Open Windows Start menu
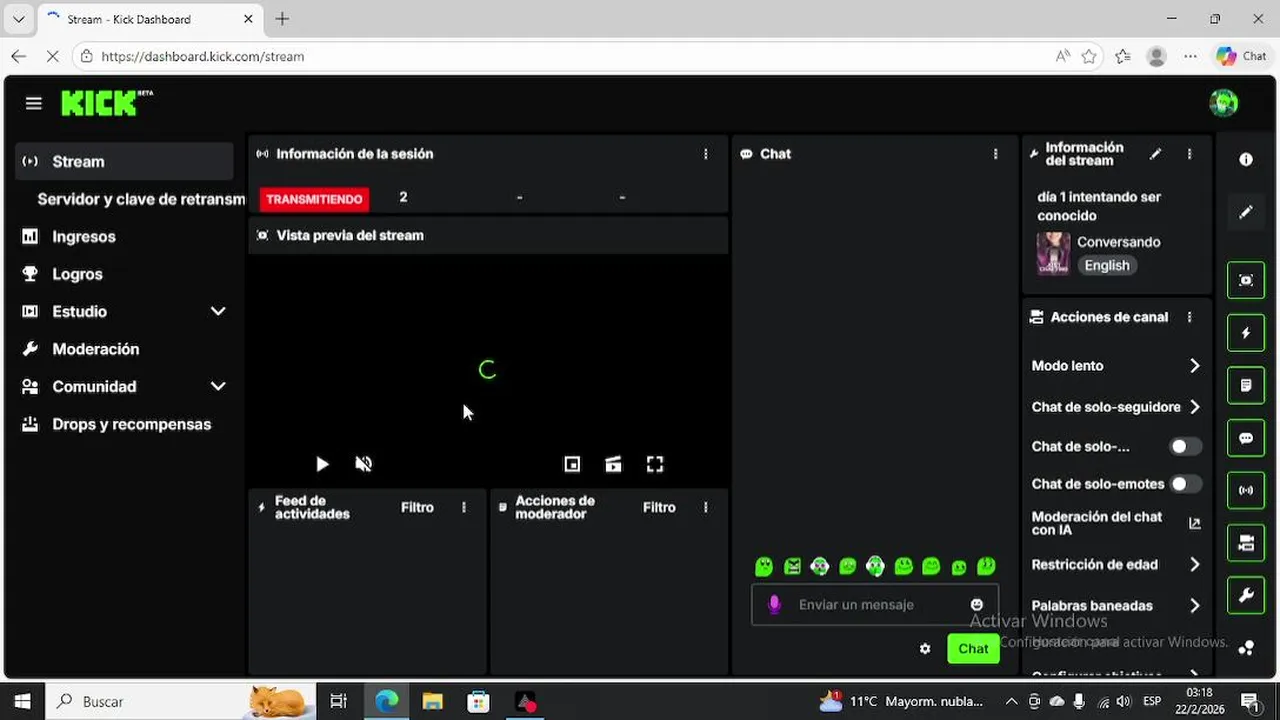Viewport: 1280px width, 720px height. click(22, 702)
